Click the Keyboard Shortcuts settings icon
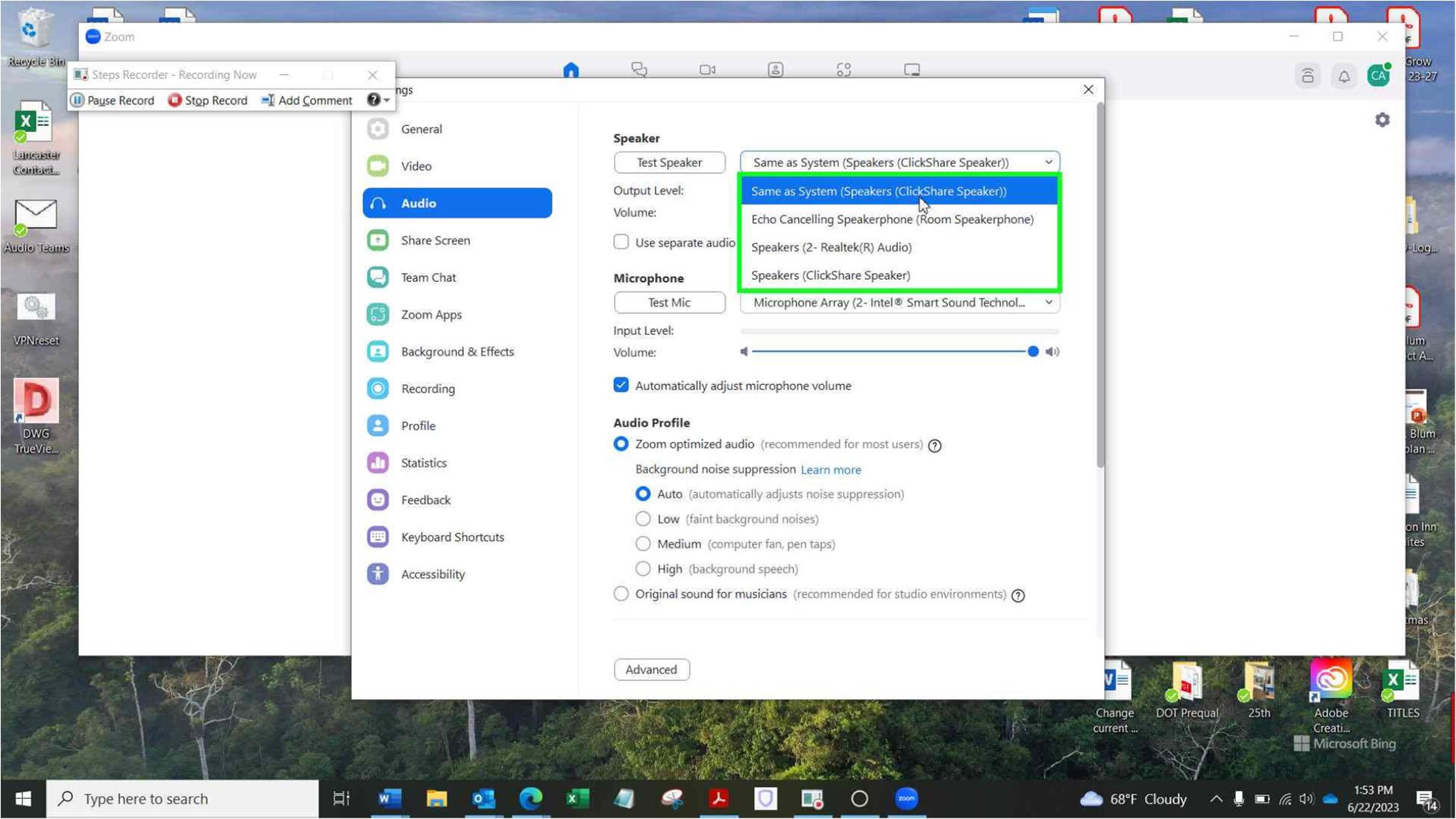The image size is (1456, 819). pyautogui.click(x=378, y=537)
